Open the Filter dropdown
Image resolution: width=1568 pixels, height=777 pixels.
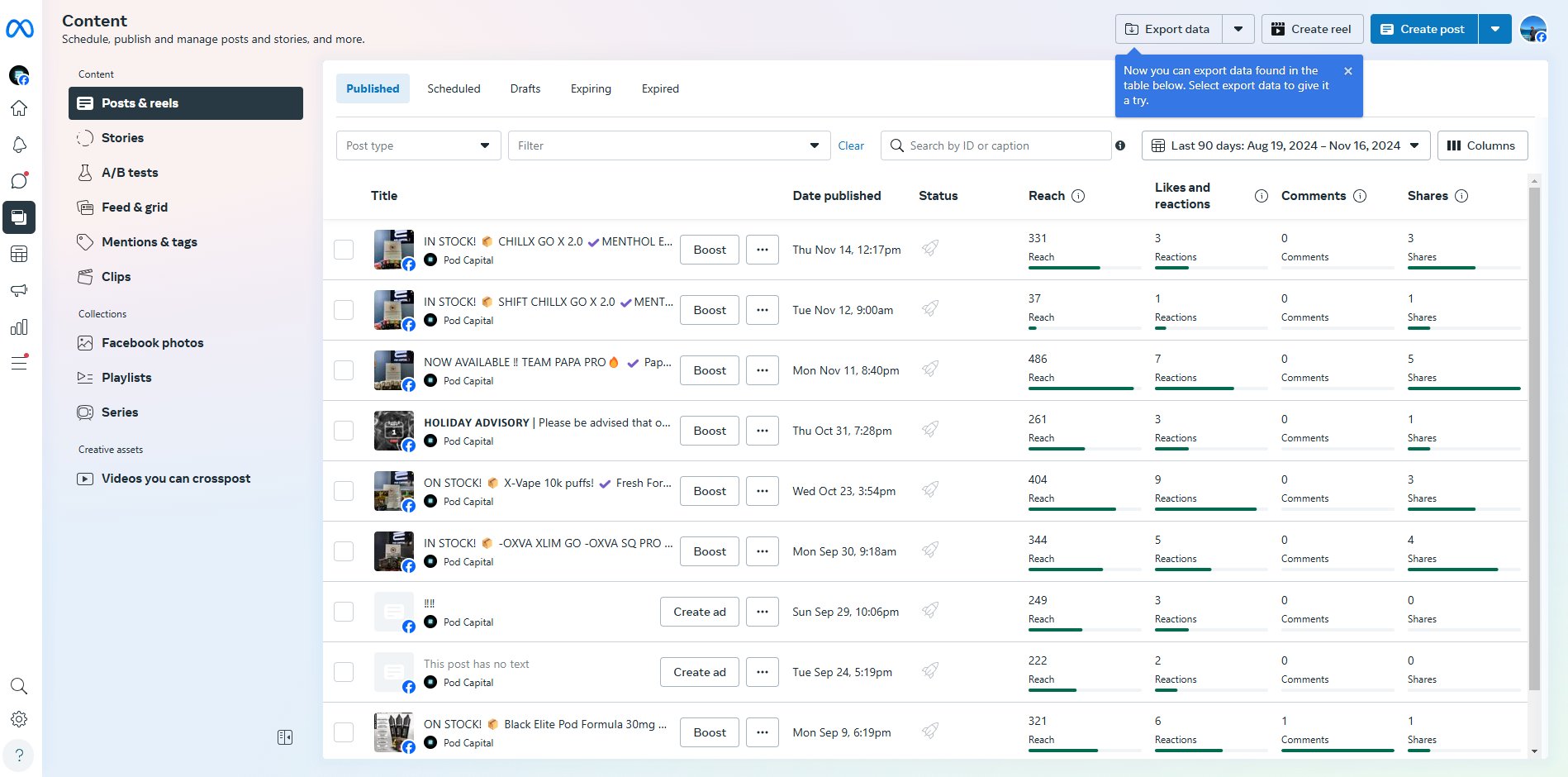pyautogui.click(x=669, y=145)
